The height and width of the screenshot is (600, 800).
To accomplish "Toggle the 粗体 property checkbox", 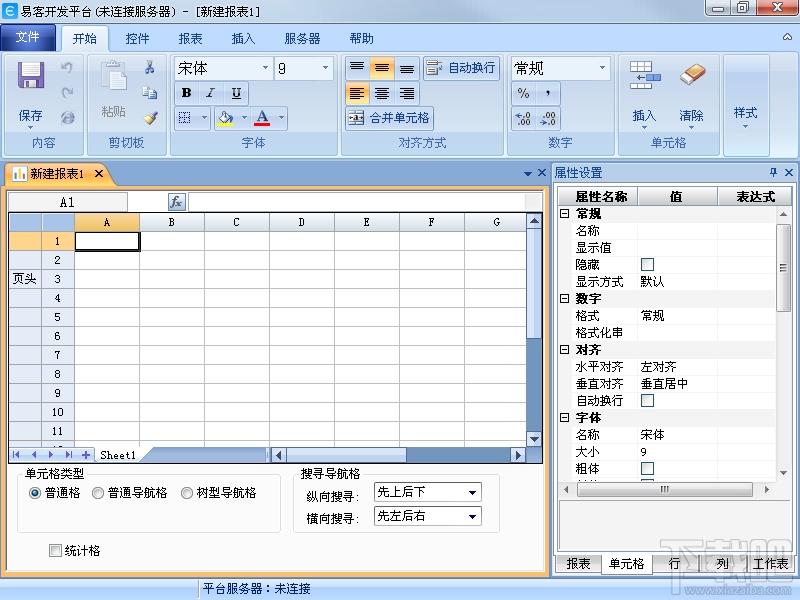I will click(x=647, y=468).
